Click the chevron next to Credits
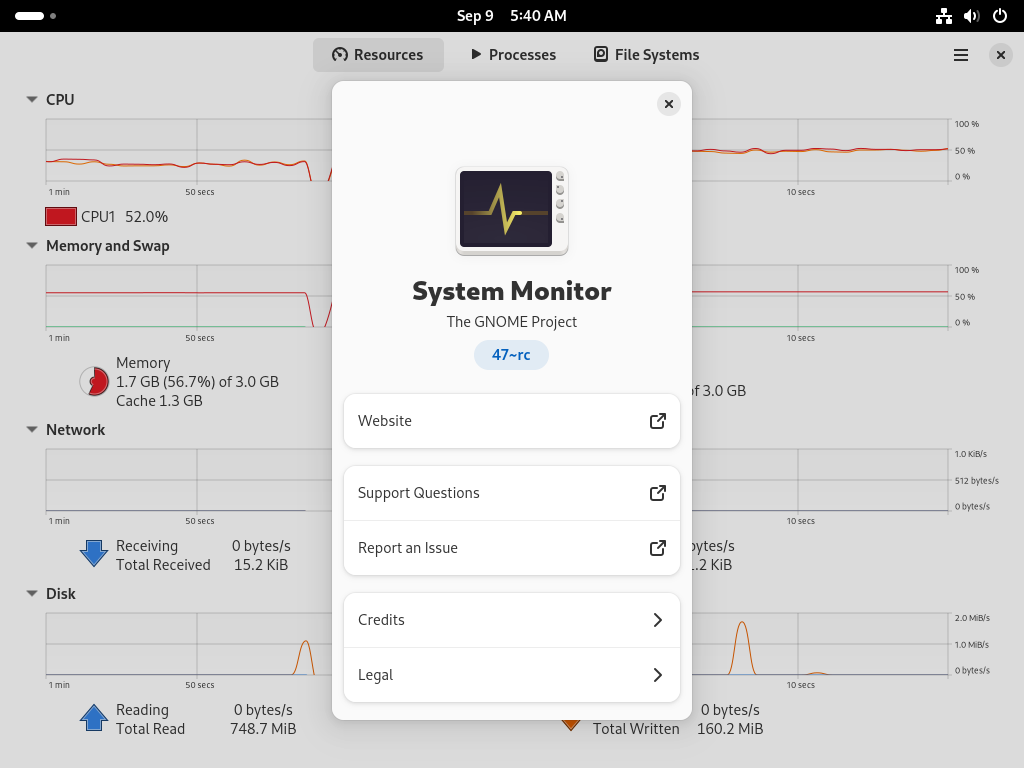 coord(658,620)
